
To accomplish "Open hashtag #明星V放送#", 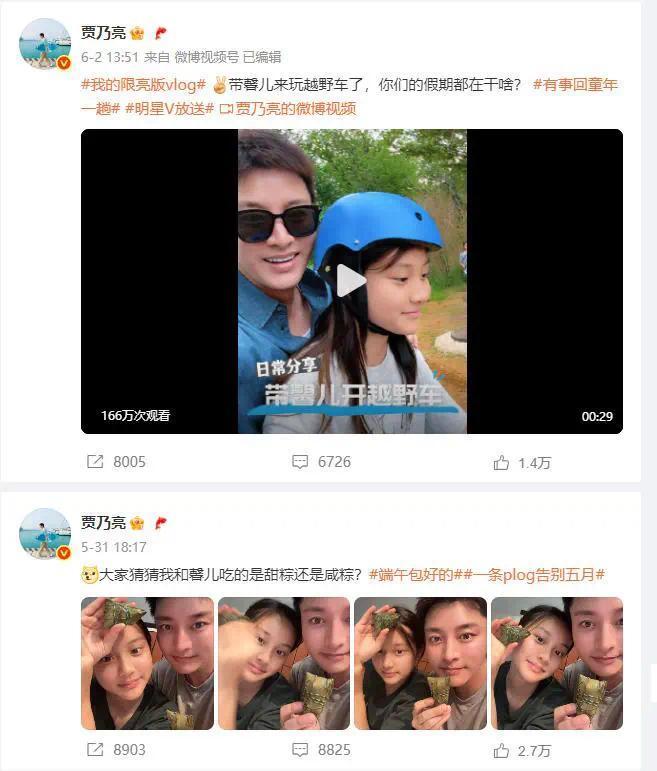I will (170, 108).
